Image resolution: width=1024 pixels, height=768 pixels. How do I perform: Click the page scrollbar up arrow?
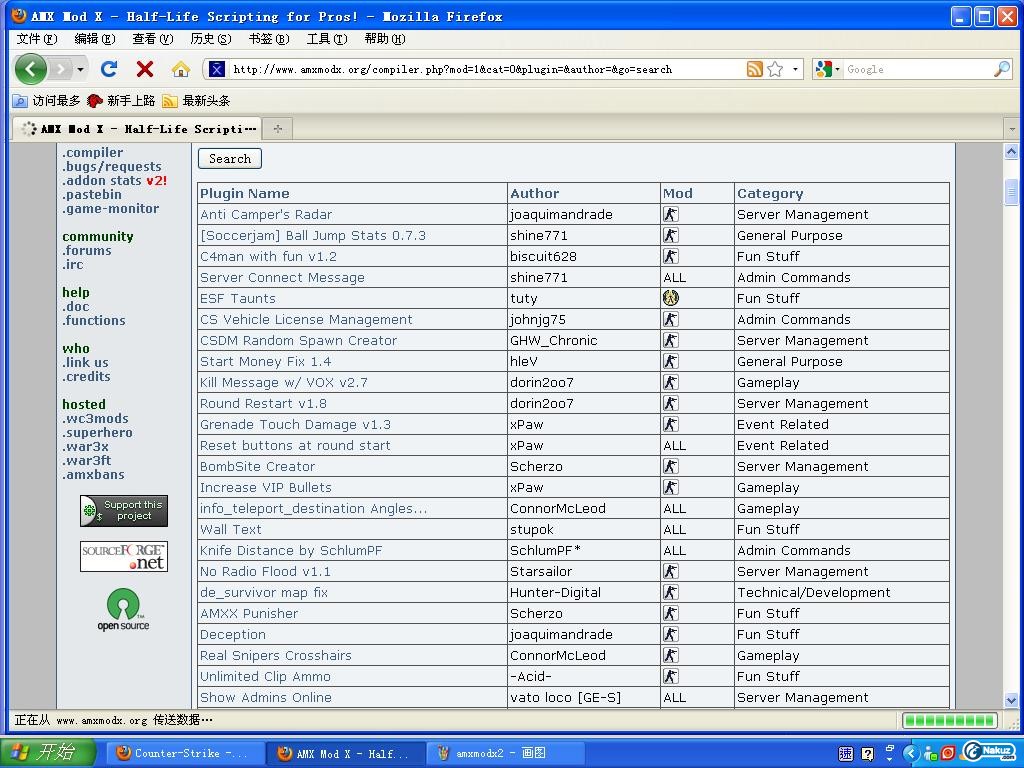pos(1011,152)
